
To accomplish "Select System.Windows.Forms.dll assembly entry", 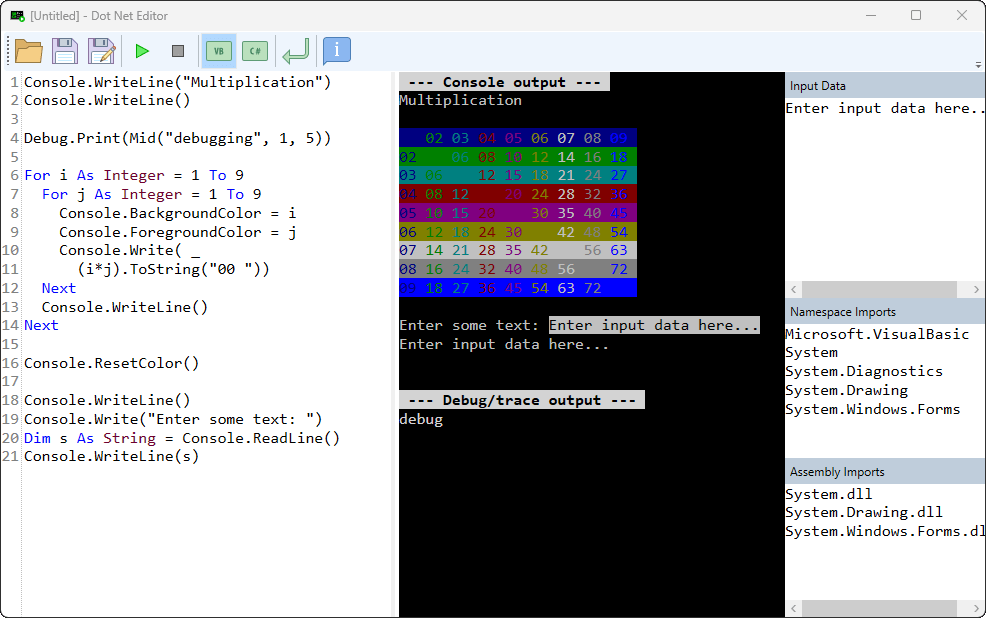I will click(x=885, y=531).
